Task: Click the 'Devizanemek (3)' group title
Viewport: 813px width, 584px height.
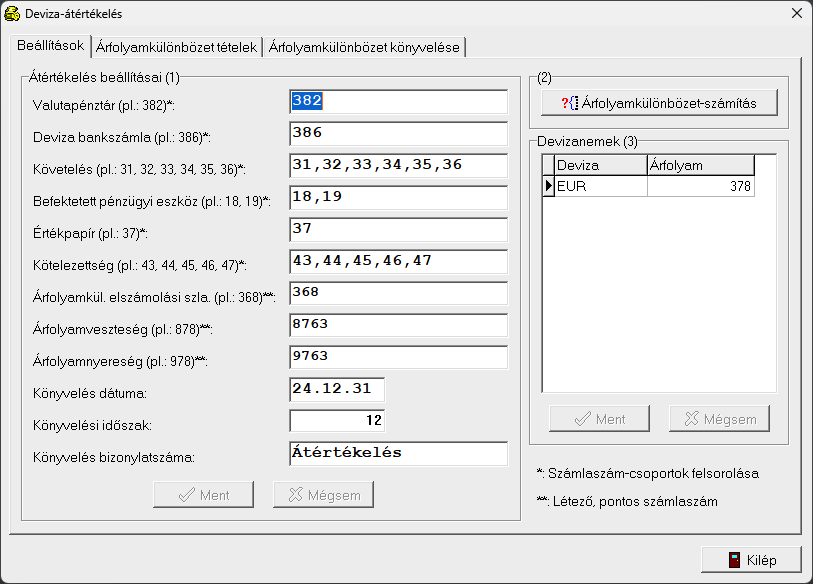Action: click(x=587, y=142)
